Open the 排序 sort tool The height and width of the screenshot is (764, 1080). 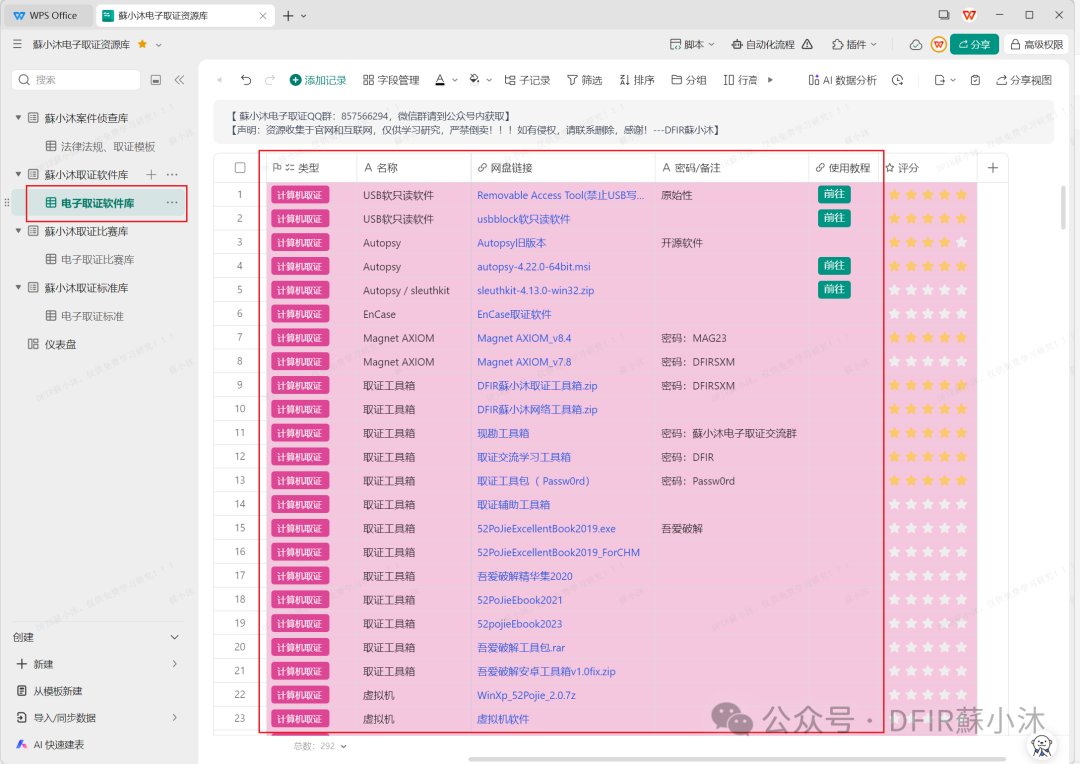pos(636,80)
